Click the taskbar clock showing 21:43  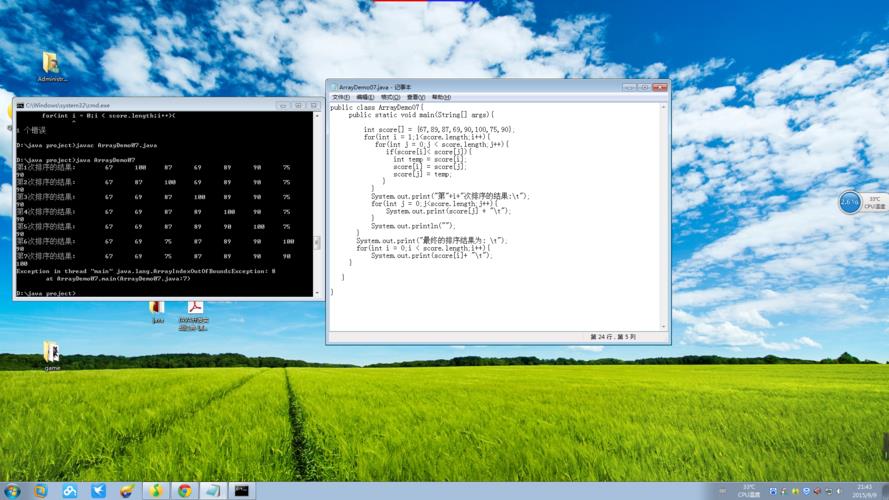[x=863, y=490]
